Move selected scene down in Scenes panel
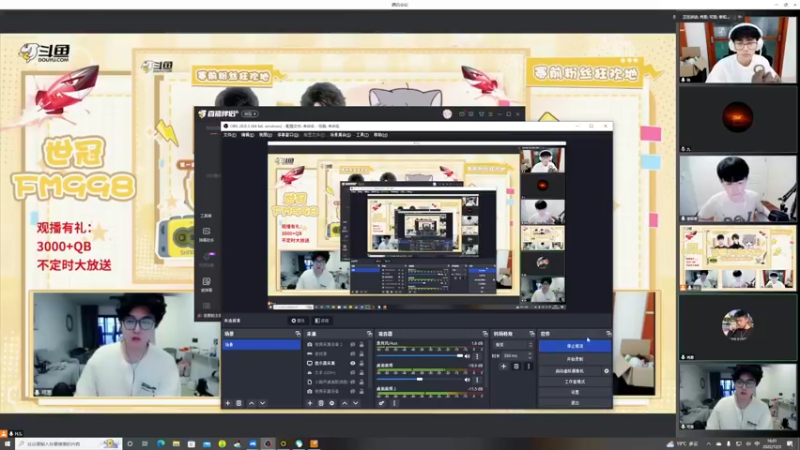Screen dimensions: 800x450 click(x=262, y=403)
